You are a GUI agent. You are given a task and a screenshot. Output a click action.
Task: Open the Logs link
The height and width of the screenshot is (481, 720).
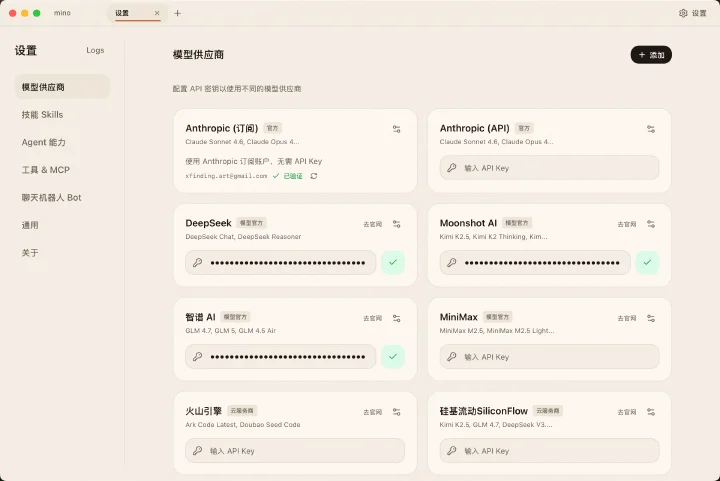coord(95,50)
